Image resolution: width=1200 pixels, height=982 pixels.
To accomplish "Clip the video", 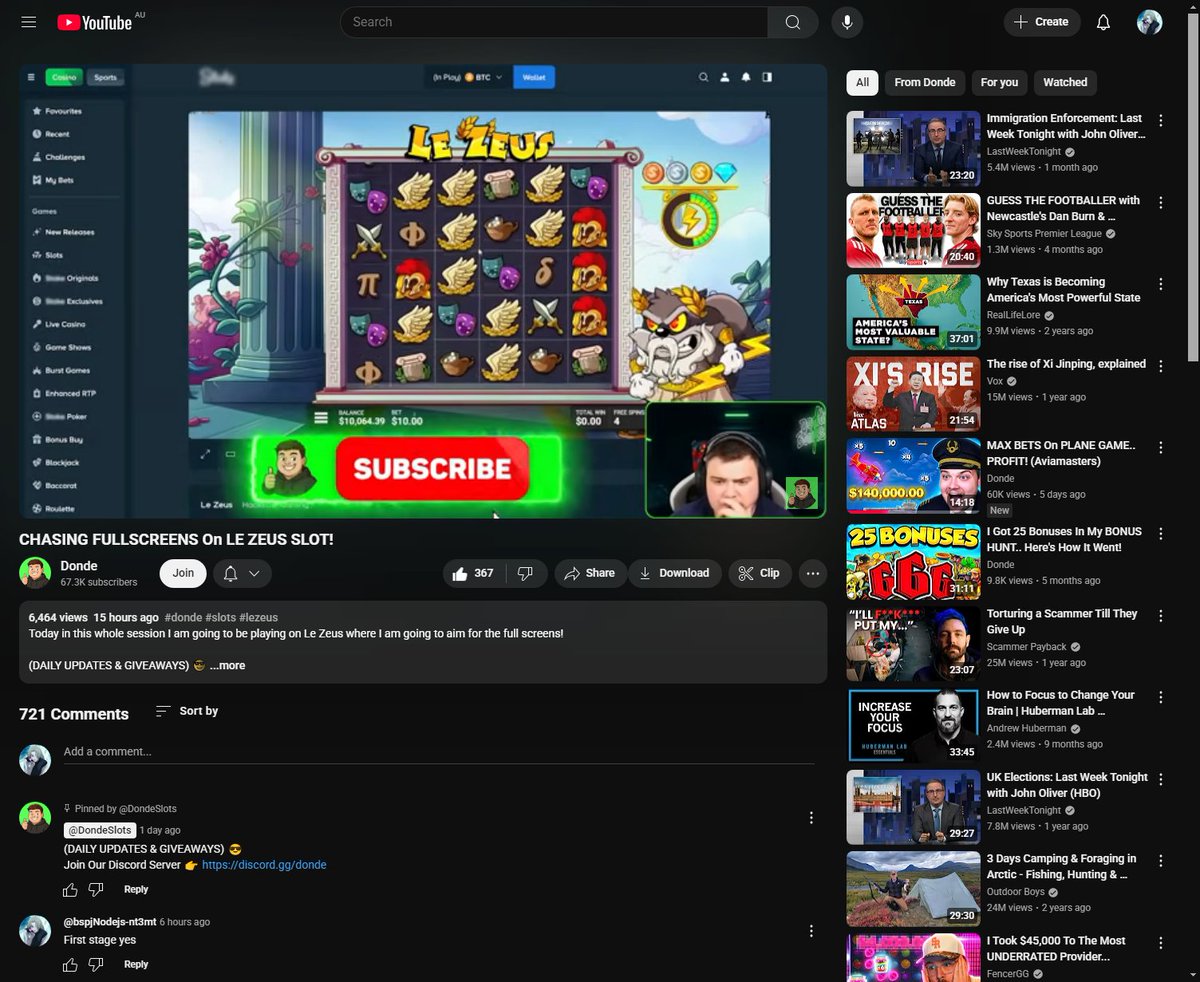I will click(x=759, y=573).
